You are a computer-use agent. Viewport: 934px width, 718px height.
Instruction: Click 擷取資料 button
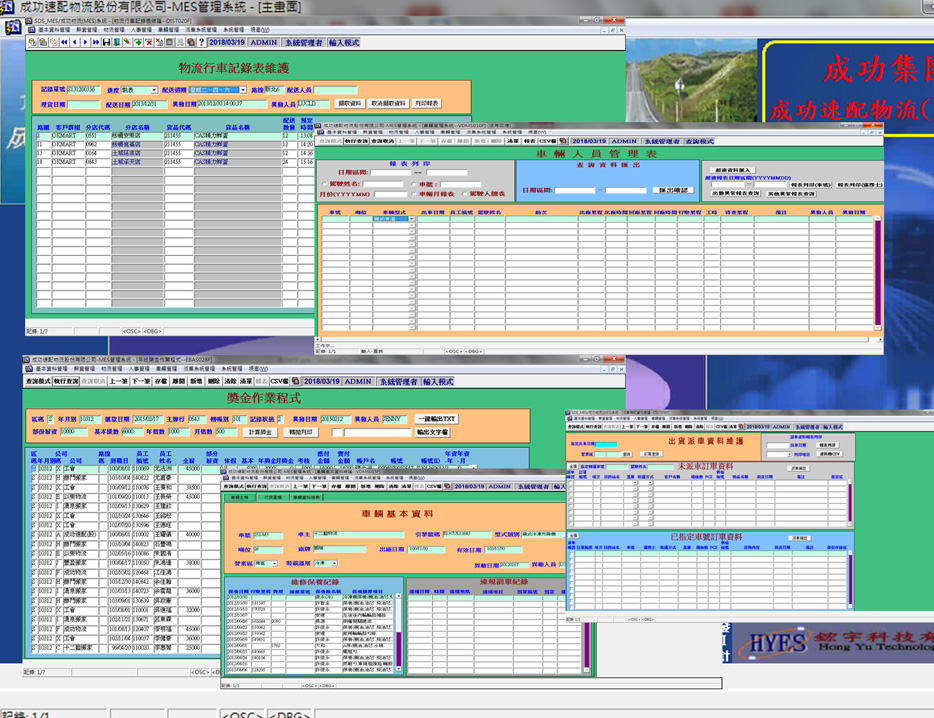tap(350, 104)
